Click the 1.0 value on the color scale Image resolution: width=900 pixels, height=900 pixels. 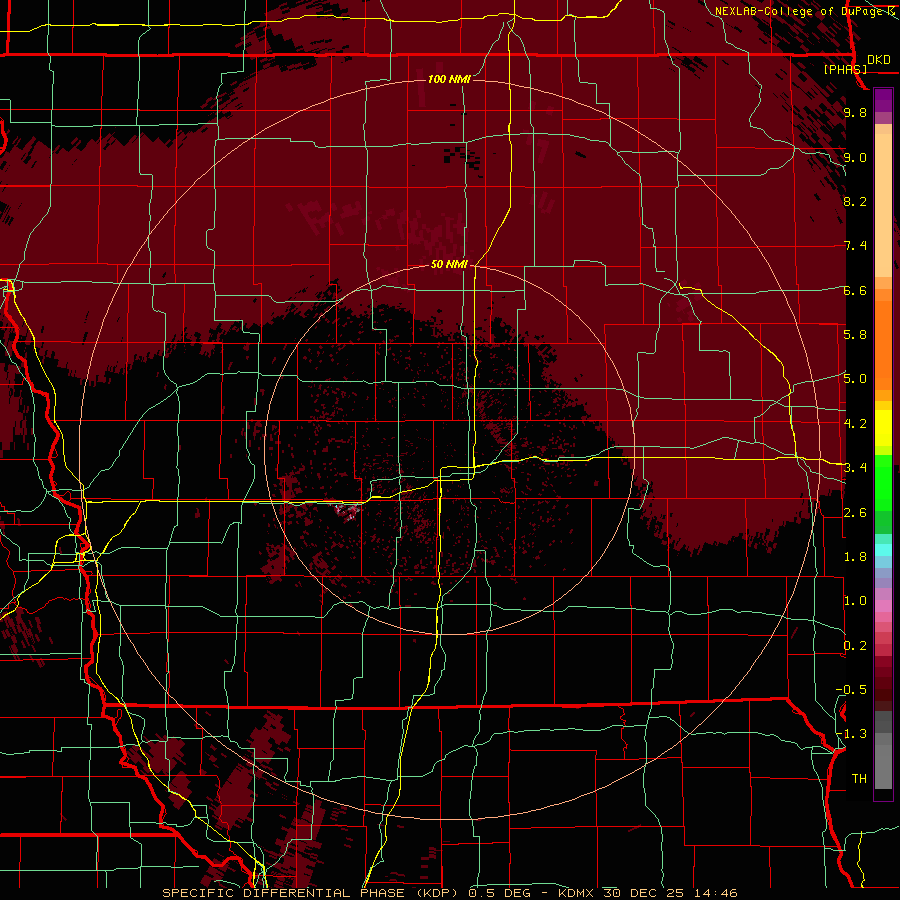(x=855, y=601)
